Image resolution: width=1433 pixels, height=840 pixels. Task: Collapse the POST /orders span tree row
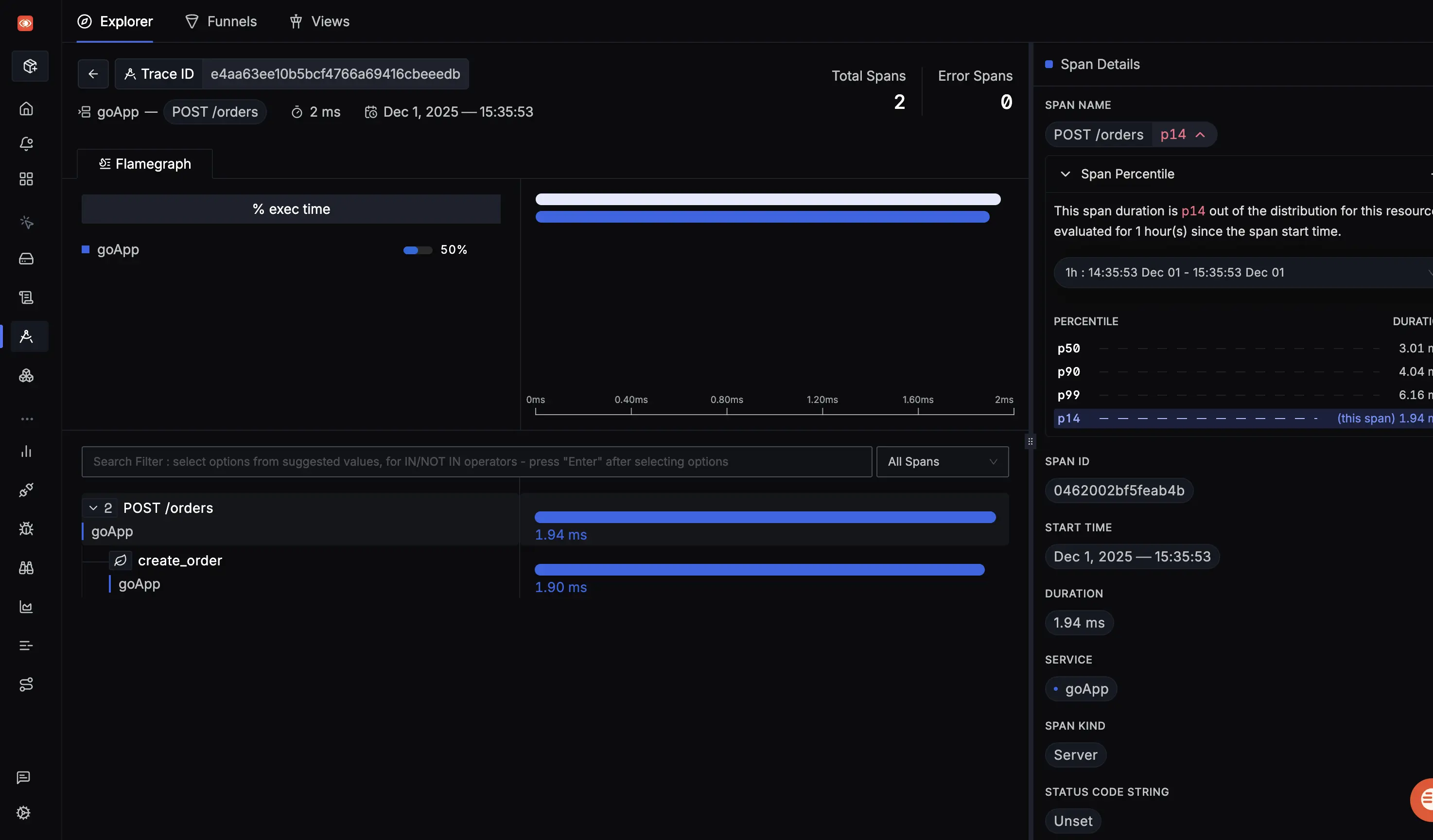point(93,507)
